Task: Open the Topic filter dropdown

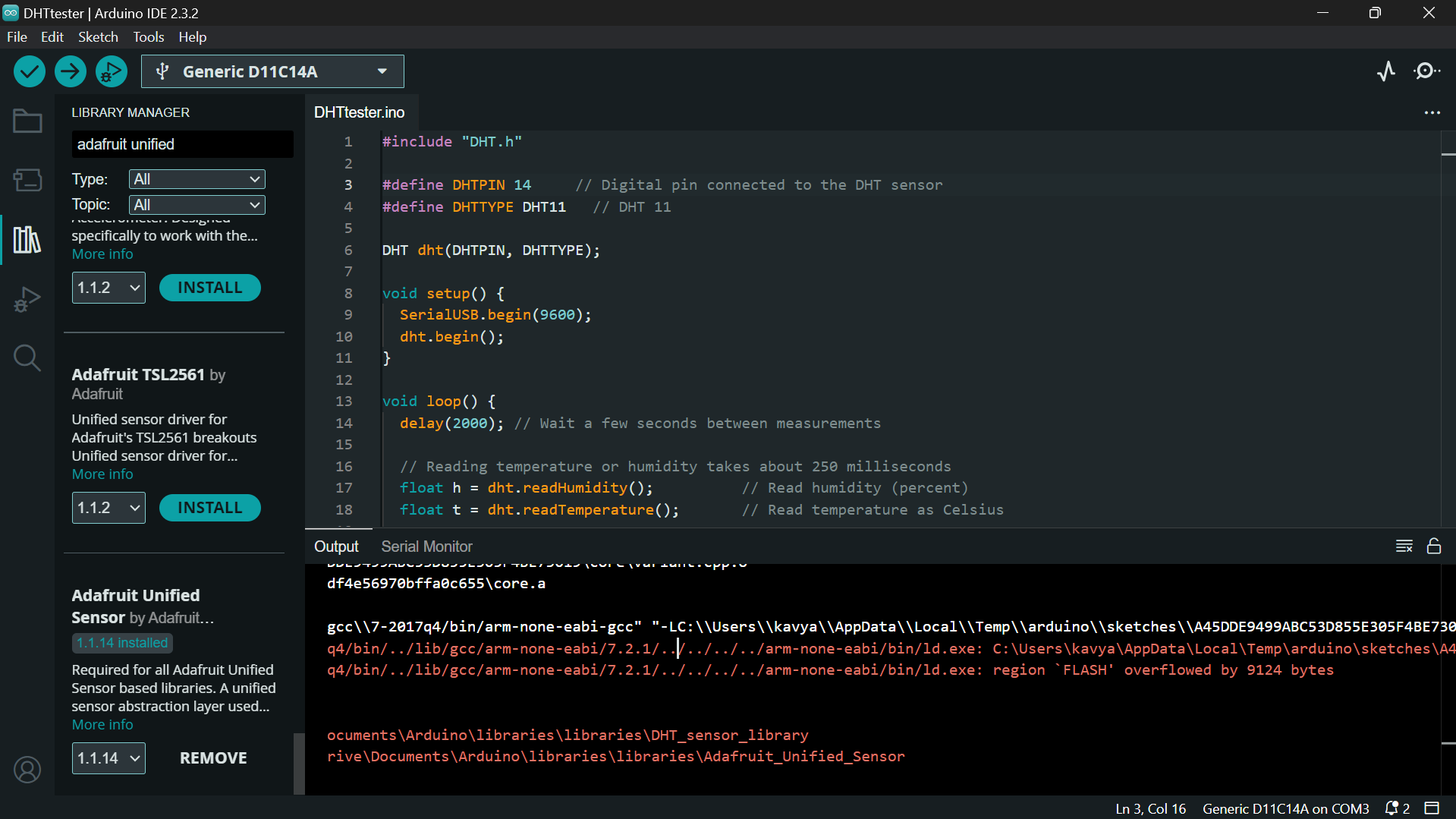Action: 197,205
